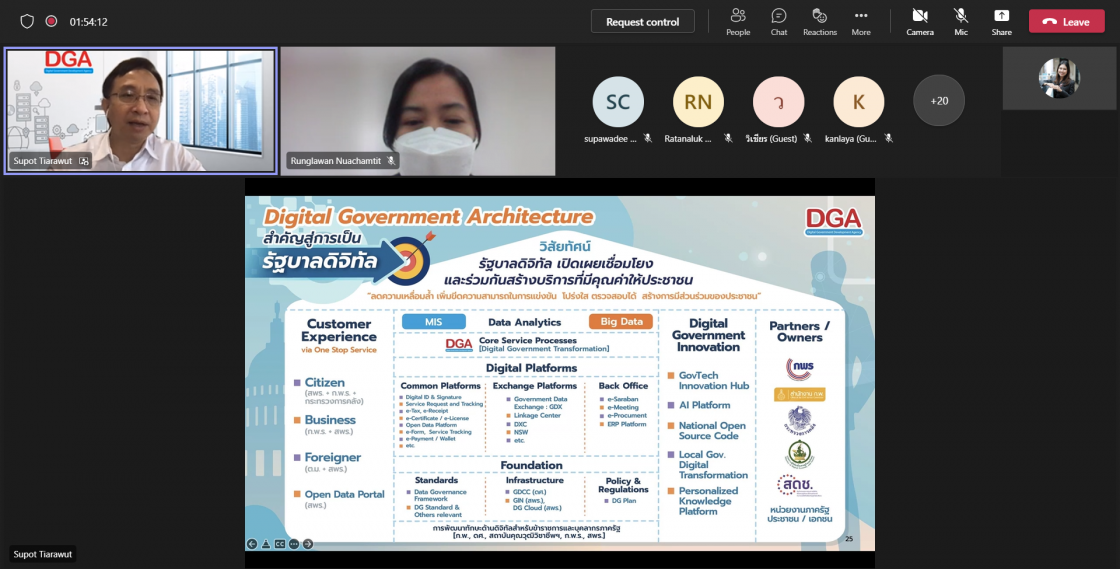
Task: Click the shield security icon
Action: 27,21
